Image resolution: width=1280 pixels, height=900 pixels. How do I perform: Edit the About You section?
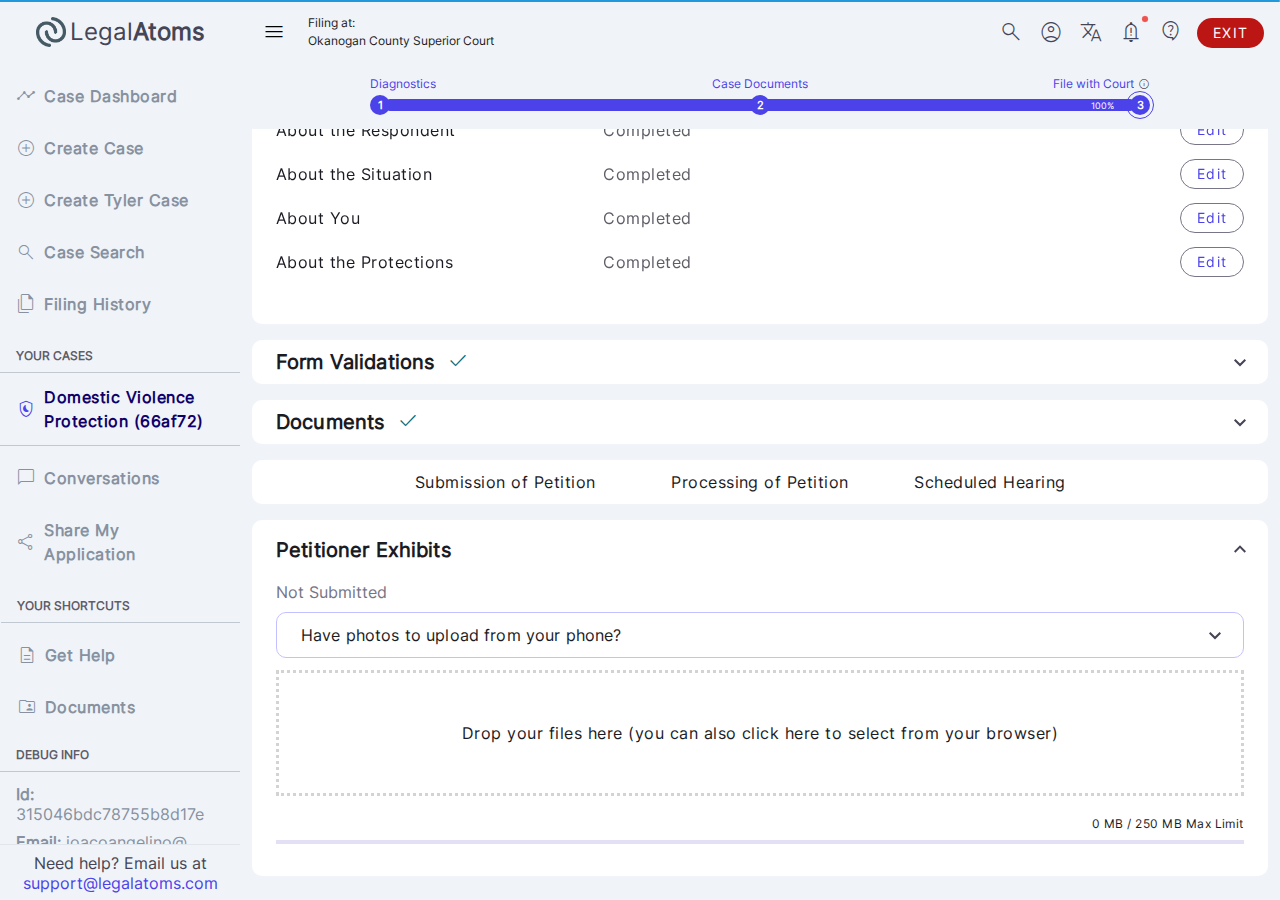(x=1211, y=218)
